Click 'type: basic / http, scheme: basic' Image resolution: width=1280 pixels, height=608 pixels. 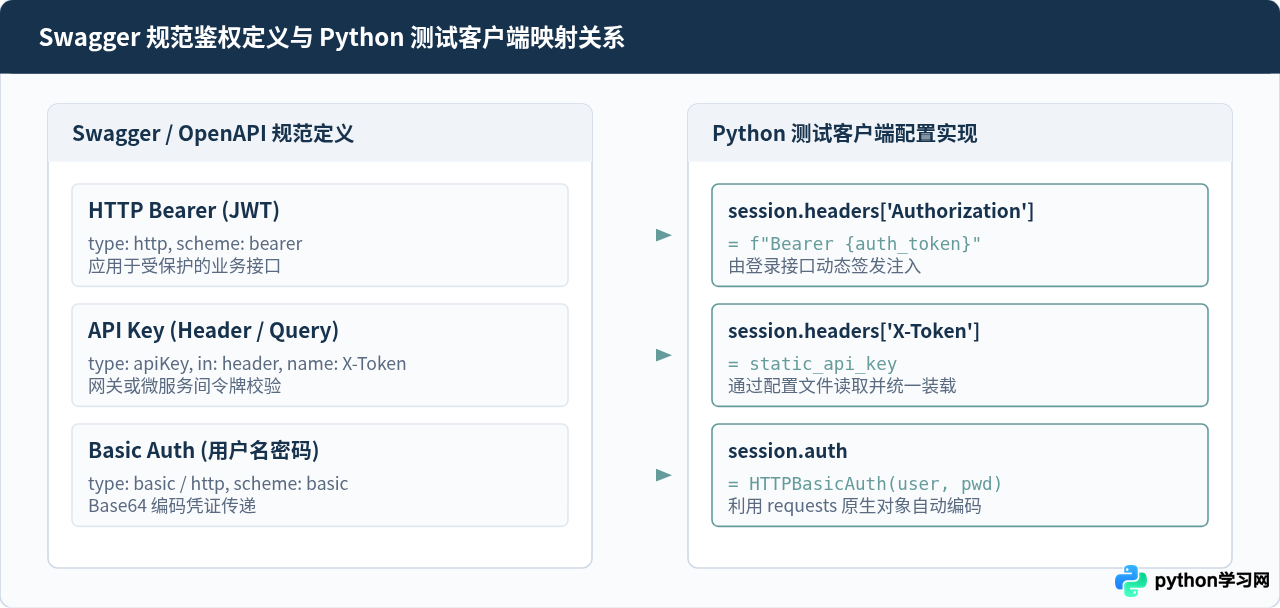pyautogui.click(x=218, y=484)
